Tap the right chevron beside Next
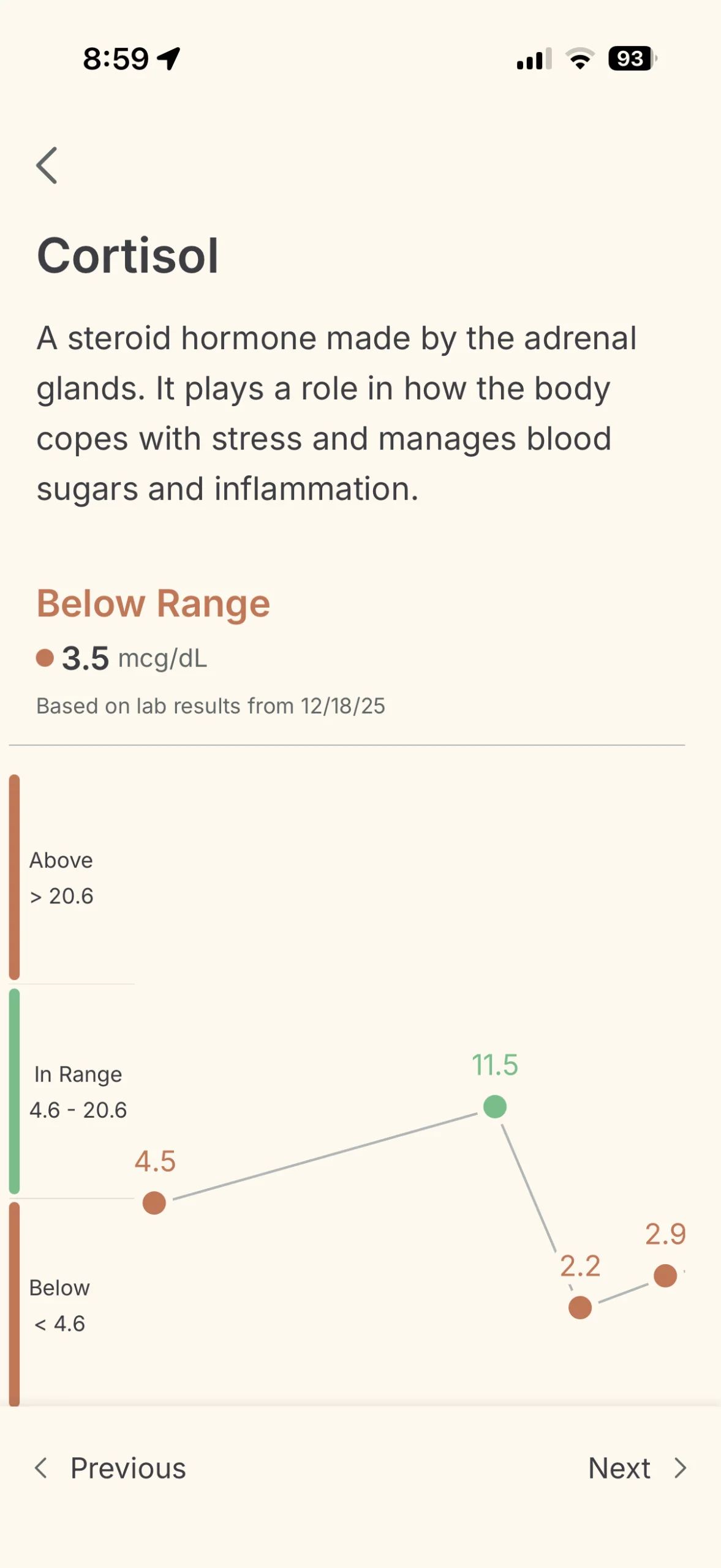 pos(680,1468)
